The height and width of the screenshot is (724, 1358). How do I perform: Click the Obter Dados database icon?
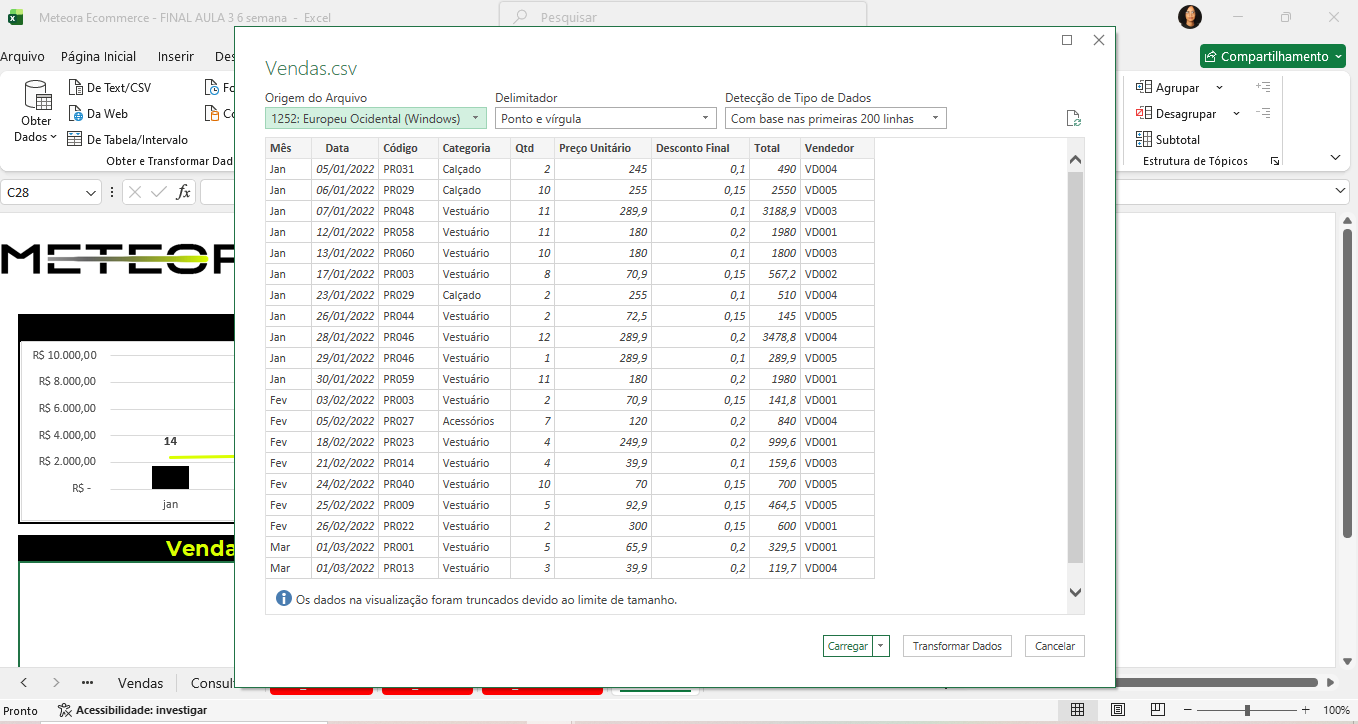pos(37,97)
